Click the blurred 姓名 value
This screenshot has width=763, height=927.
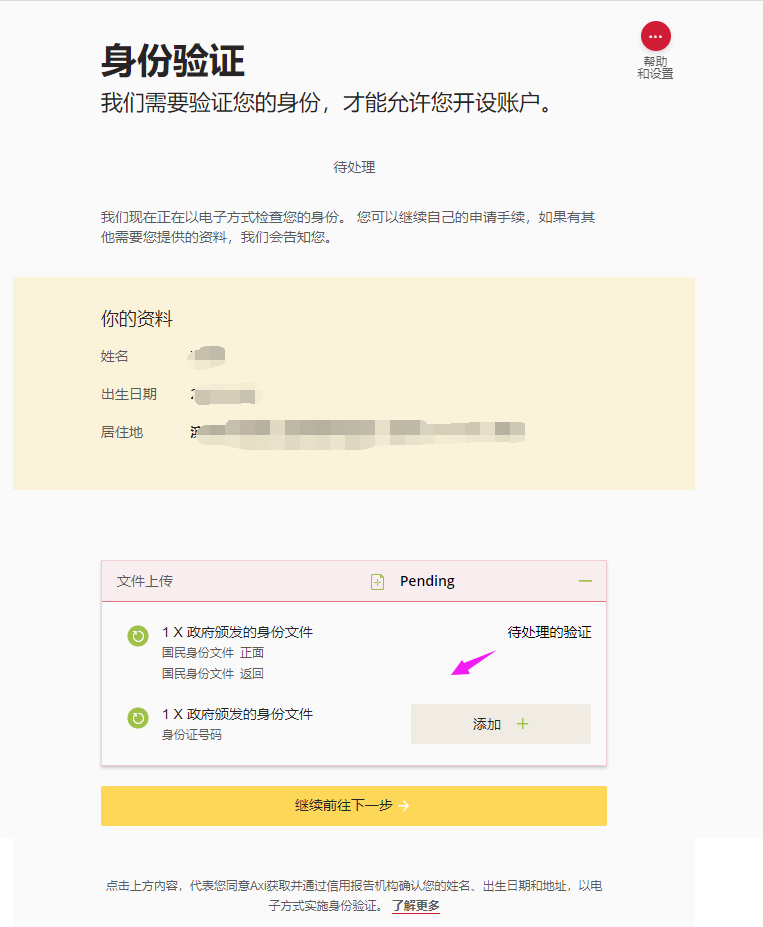208,356
